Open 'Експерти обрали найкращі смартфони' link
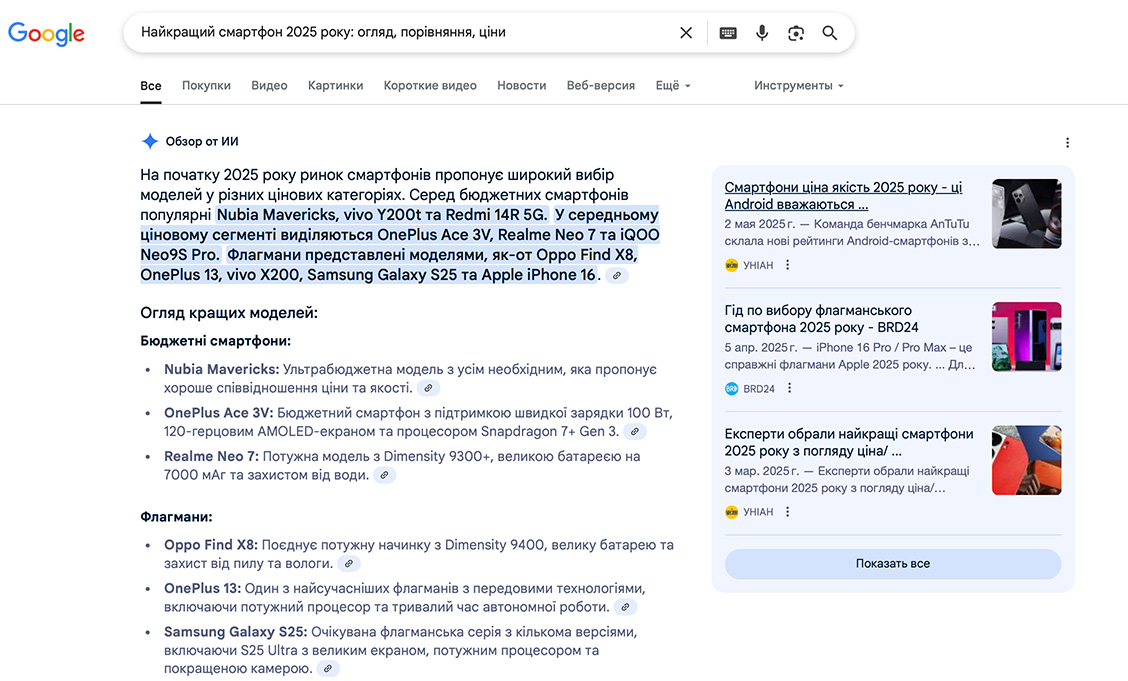Image resolution: width=1128 pixels, height=681 pixels. (849, 442)
